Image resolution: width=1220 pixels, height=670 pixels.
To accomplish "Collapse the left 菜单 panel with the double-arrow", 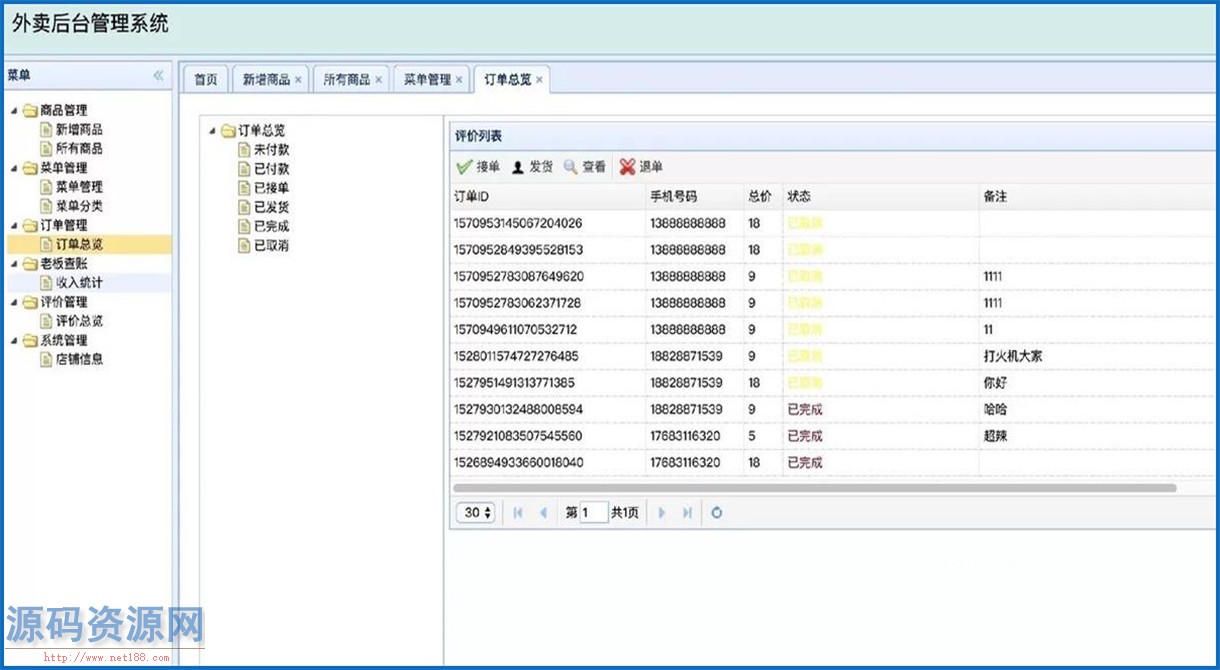I will [158, 76].
